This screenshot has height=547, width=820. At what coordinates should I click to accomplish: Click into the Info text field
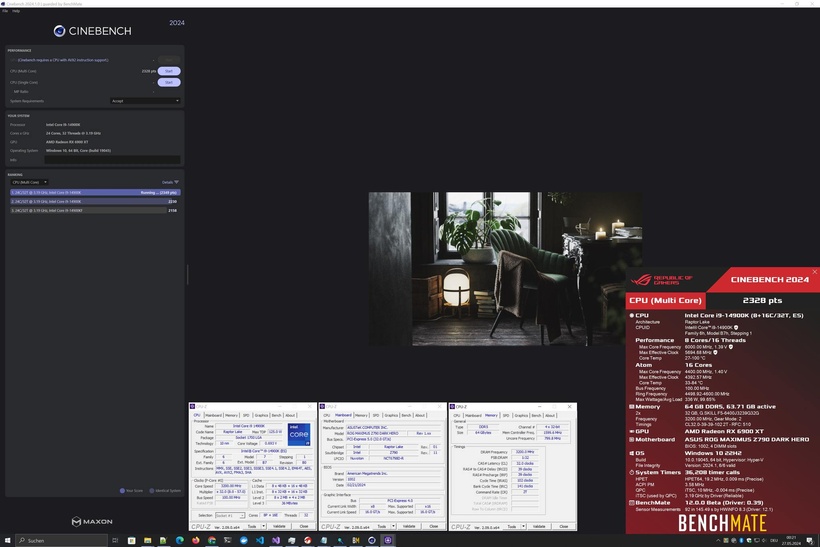coord(112,159)
